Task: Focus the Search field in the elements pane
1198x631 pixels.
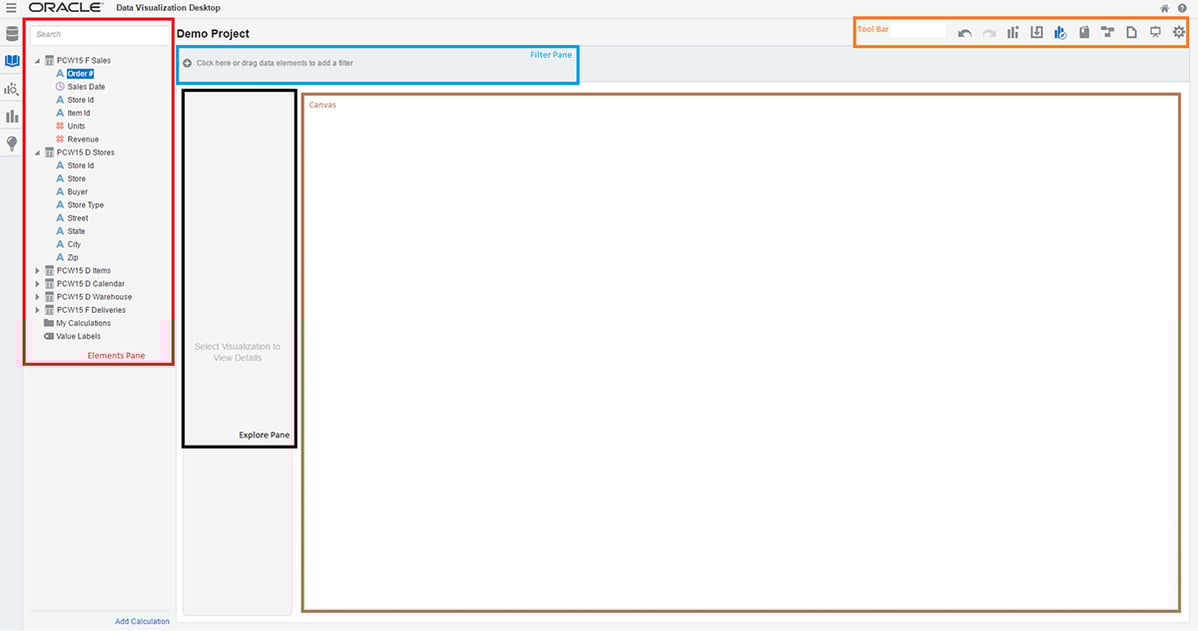Action: (x=99, y=34)
